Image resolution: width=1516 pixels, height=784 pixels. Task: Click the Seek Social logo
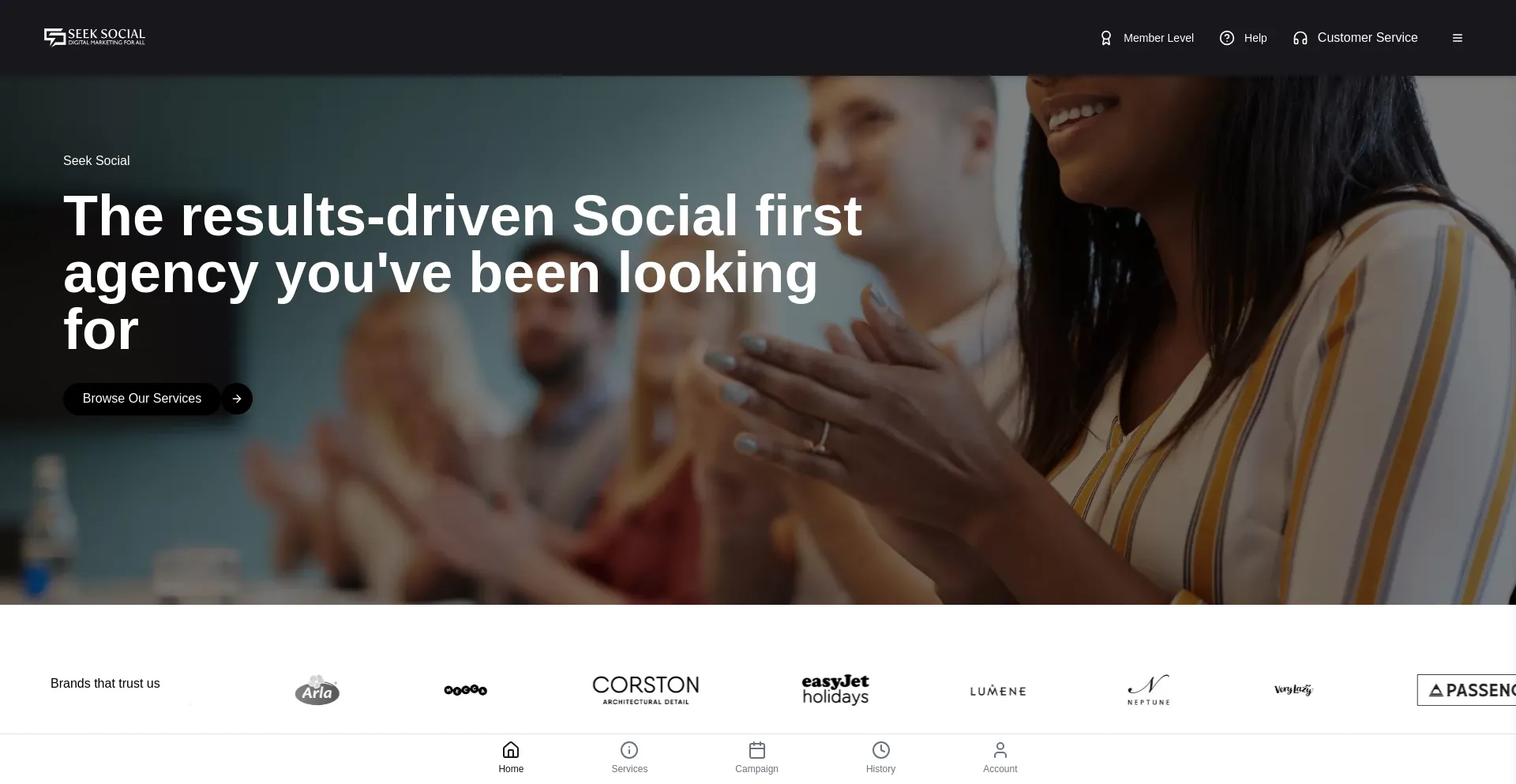[95, 37]
